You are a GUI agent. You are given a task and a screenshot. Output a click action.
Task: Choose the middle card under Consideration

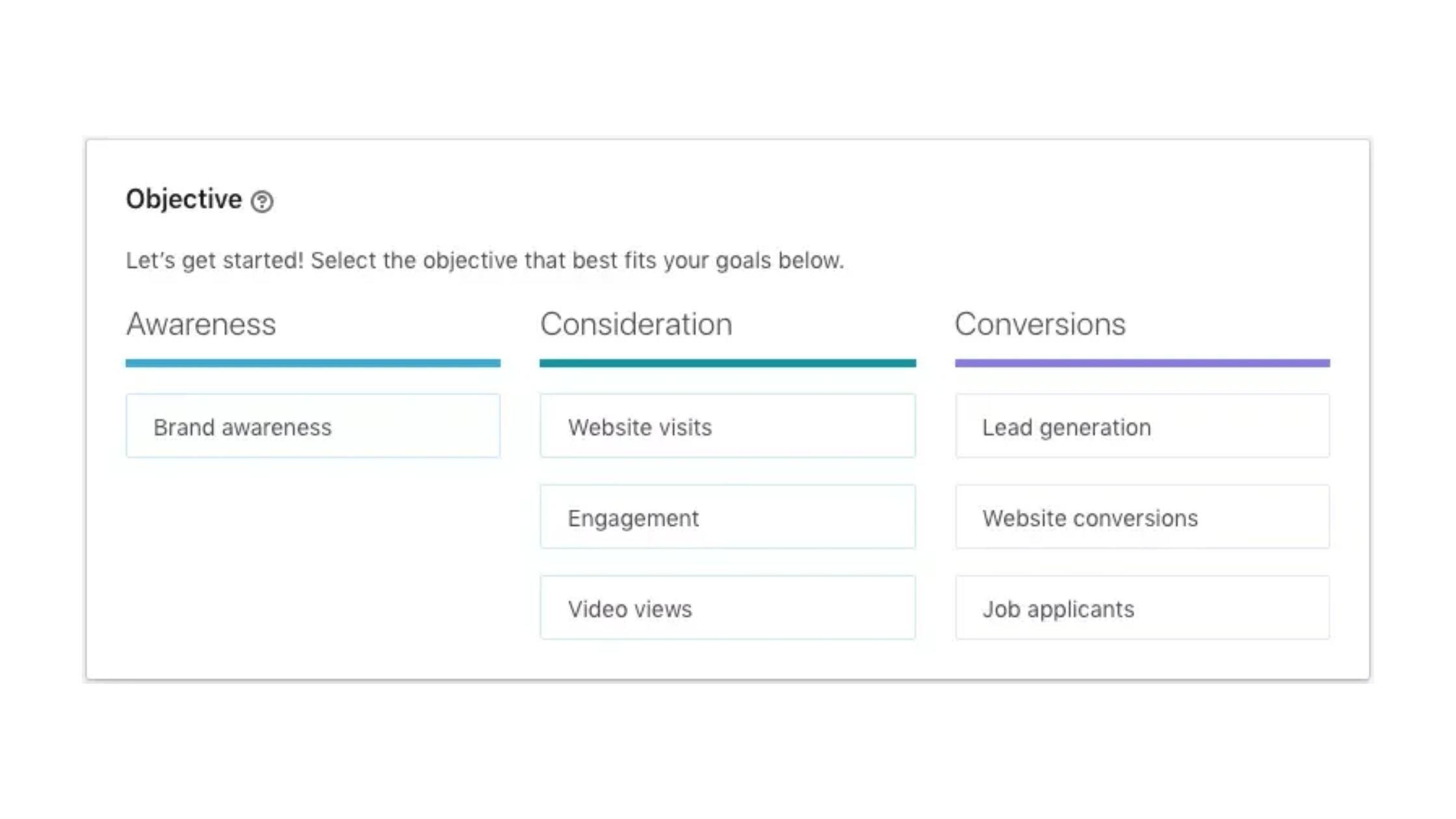(728, 517)
